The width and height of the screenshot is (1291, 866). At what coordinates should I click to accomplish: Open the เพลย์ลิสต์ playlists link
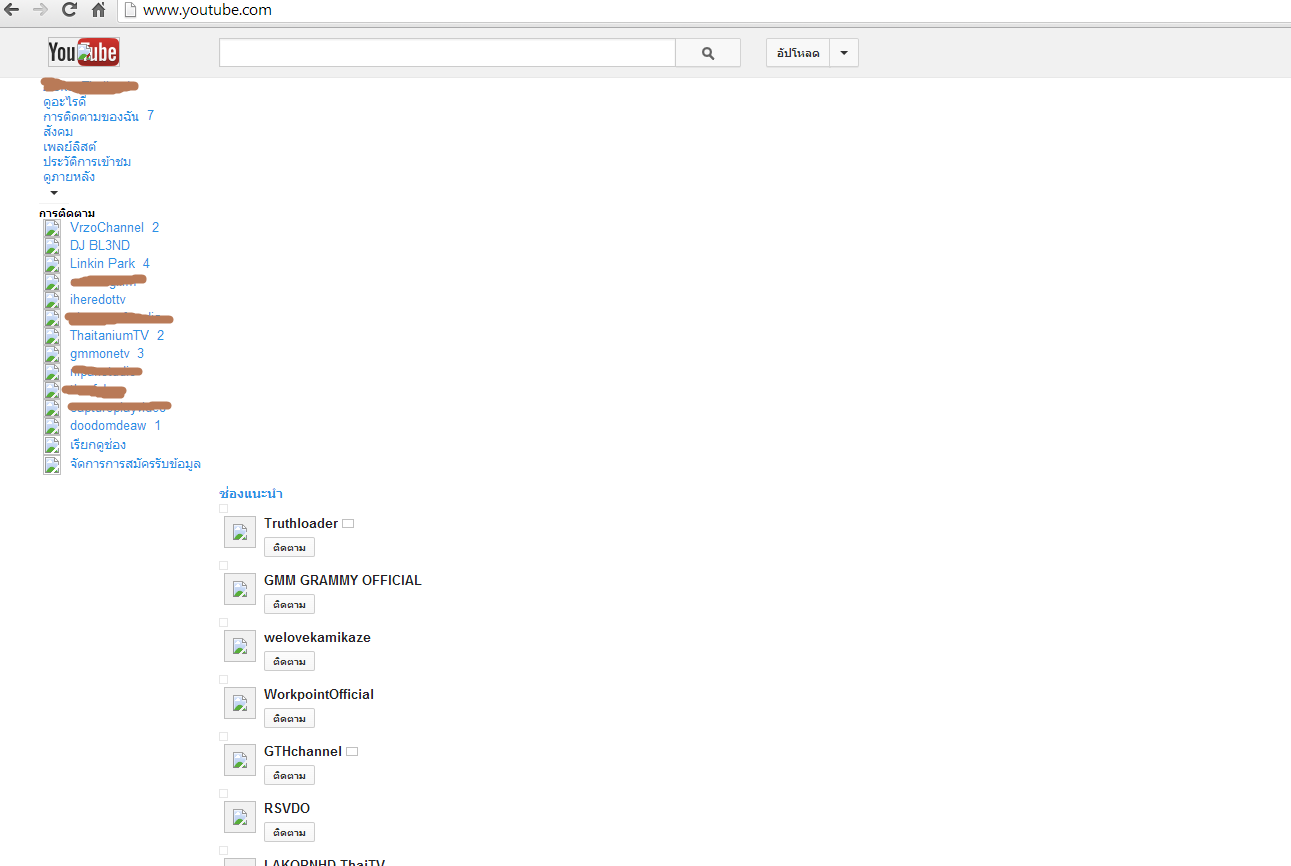click(70, 146)
